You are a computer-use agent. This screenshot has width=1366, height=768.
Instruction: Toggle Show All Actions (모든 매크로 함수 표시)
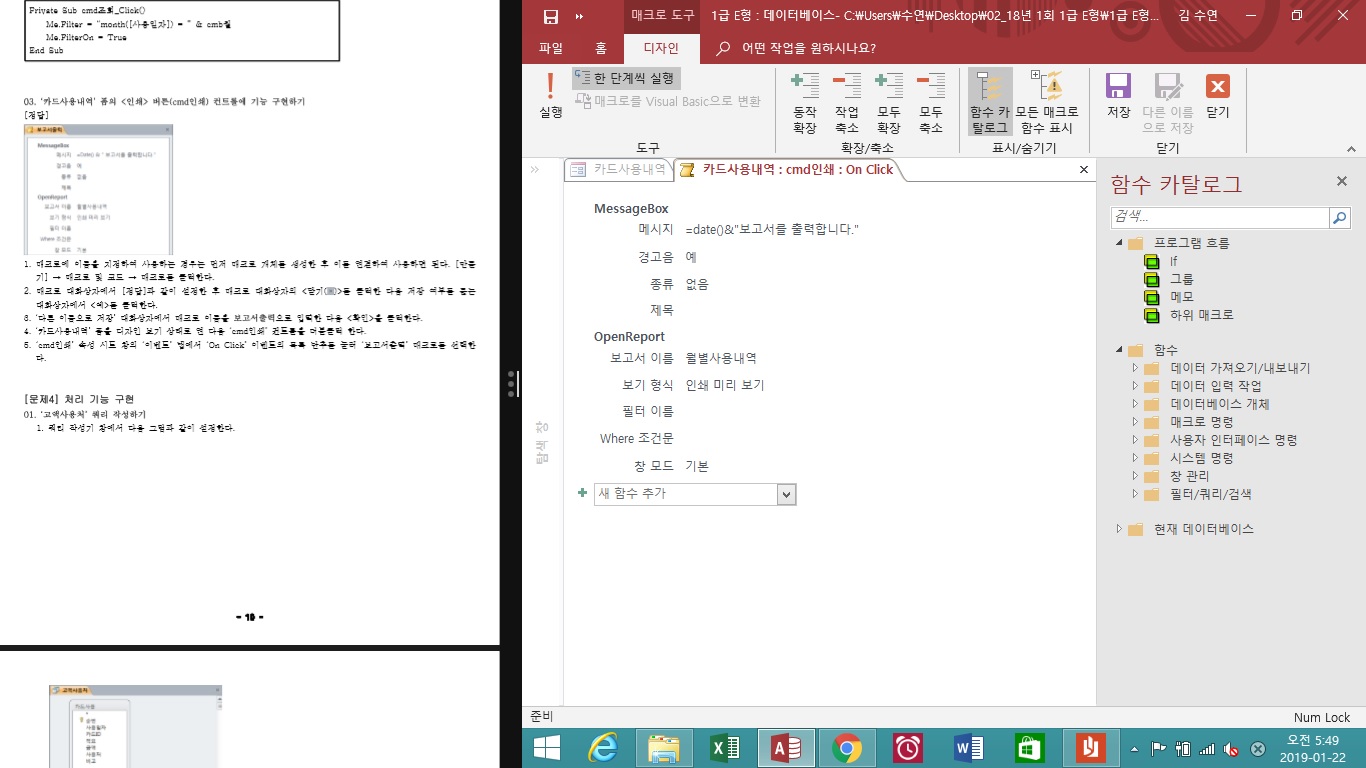pos(1046,102)
